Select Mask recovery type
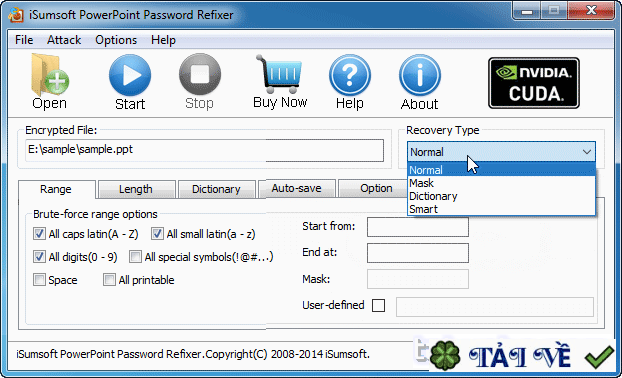This screenshot has width=622, height=378. pyautogui.click(x=501, y=183)
